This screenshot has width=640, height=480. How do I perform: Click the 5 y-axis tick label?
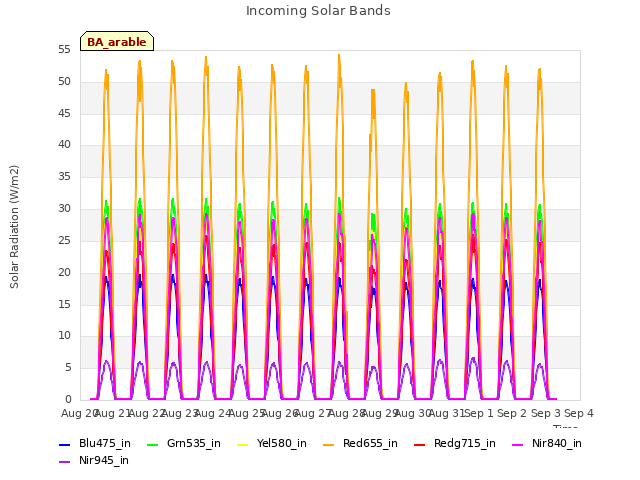pos(68,368)
